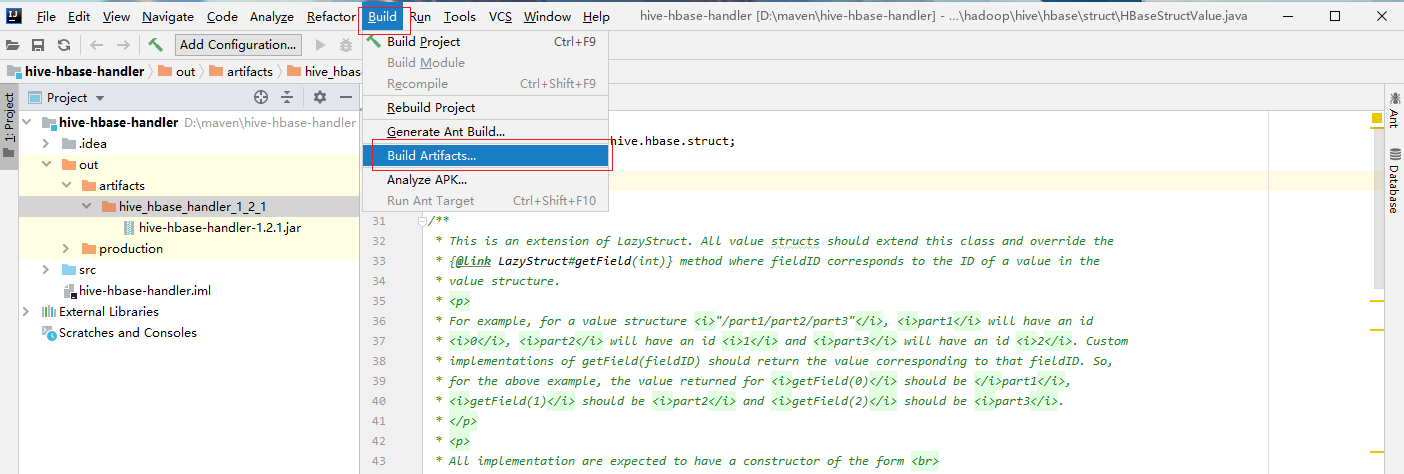Select Scratches and Consoles tree item

point(127,333)
